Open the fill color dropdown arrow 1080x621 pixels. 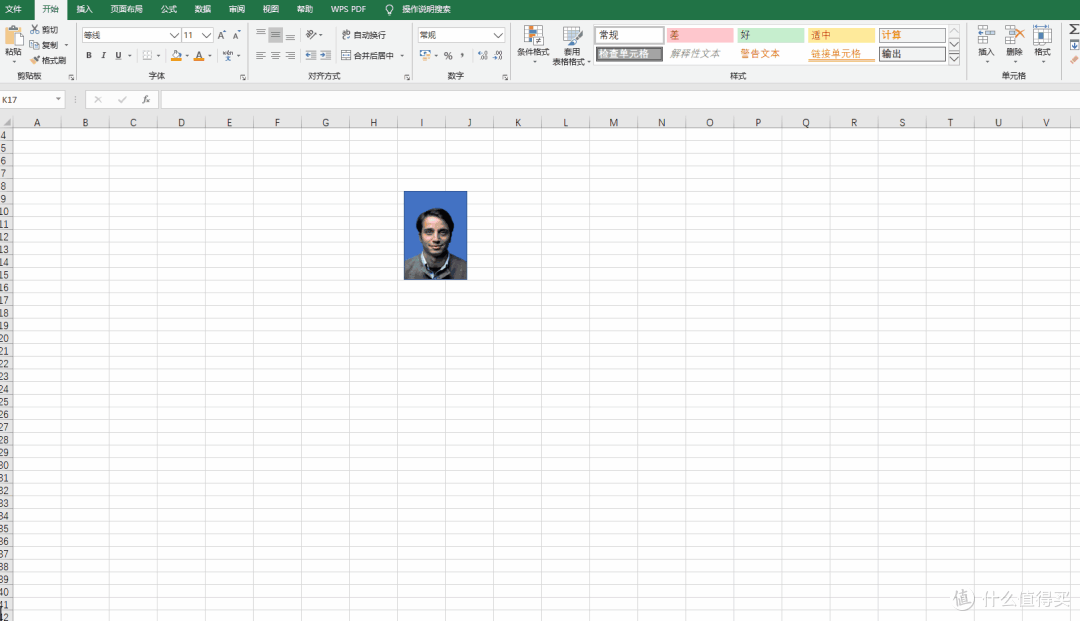click(x=187, y=56)
